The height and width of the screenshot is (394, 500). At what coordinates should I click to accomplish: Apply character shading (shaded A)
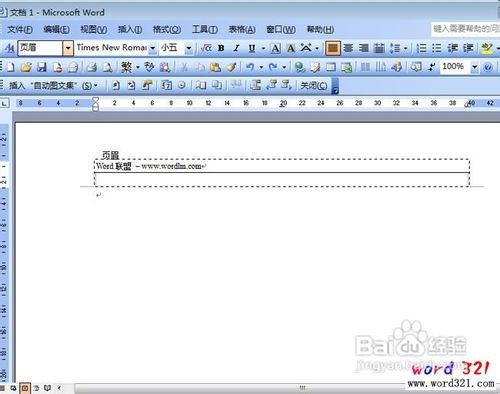tap(291, 48)
